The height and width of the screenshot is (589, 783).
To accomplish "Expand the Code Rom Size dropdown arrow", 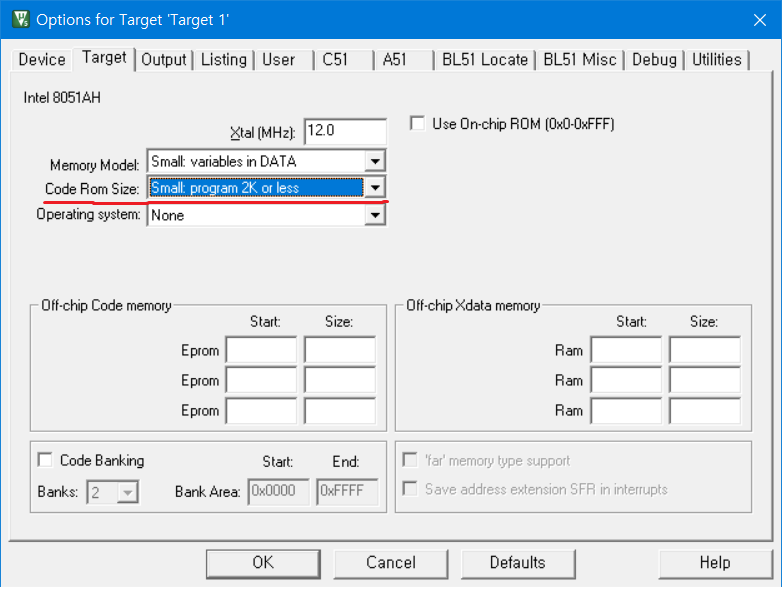I will 375,188.
